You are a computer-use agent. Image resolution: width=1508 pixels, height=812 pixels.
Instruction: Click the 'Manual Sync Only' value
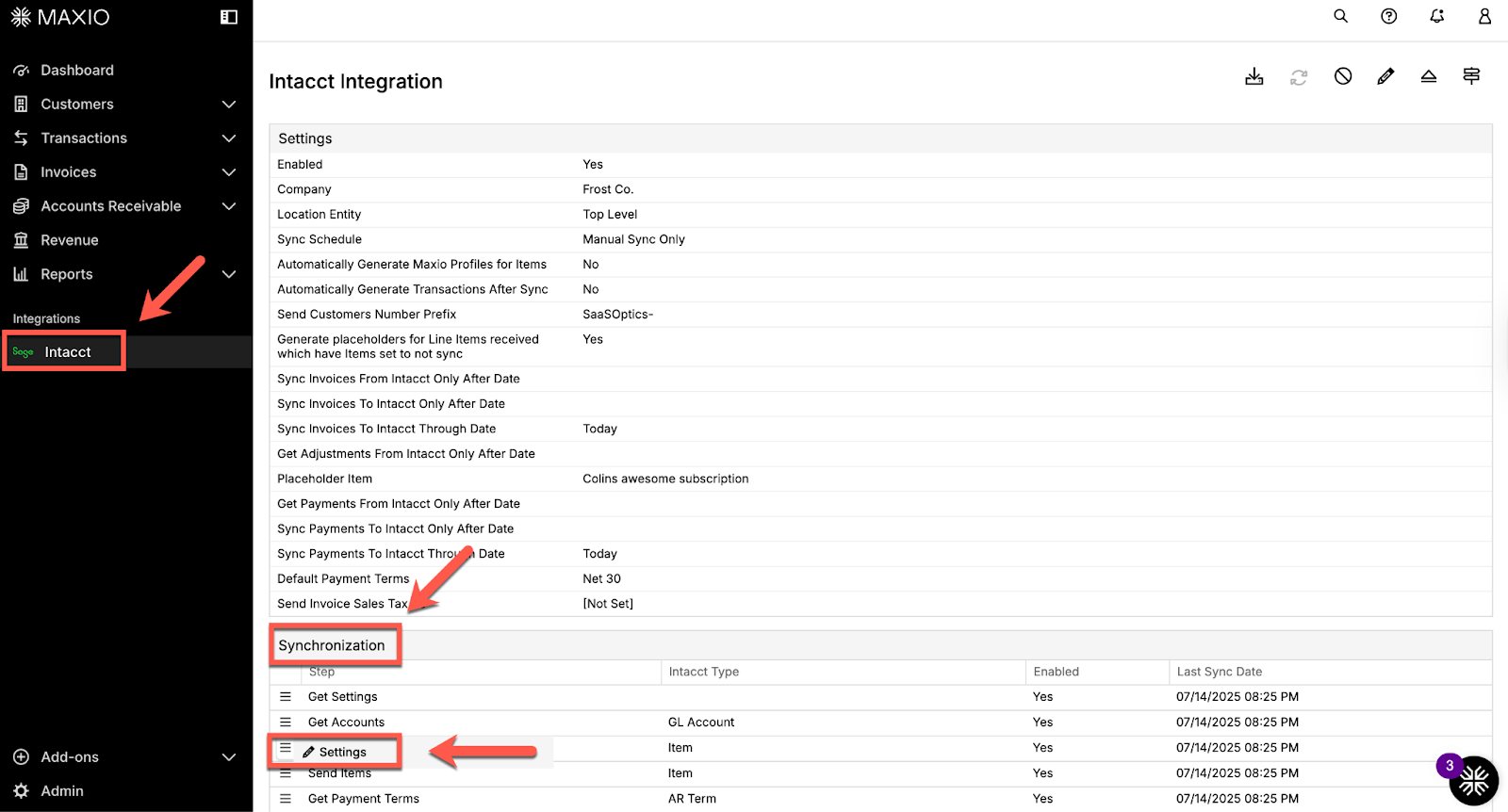(x=633, y=239)
